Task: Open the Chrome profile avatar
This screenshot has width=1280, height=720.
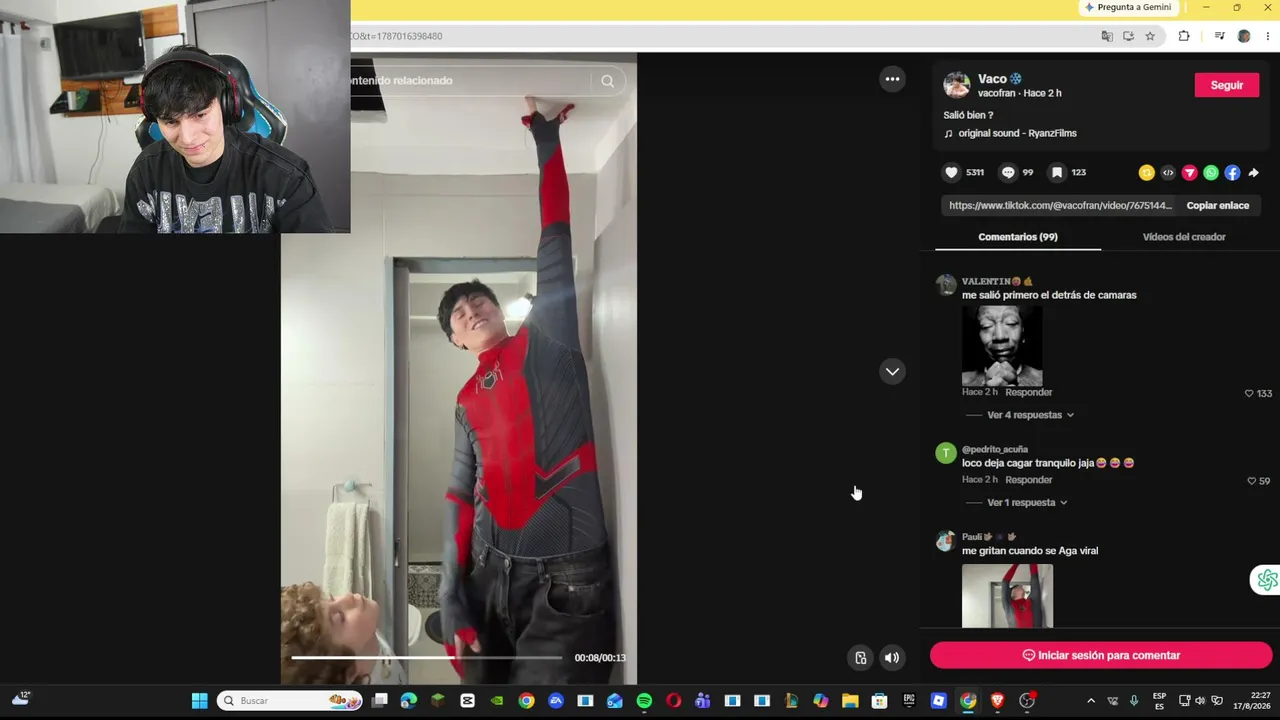Action: pos(1244,36)
